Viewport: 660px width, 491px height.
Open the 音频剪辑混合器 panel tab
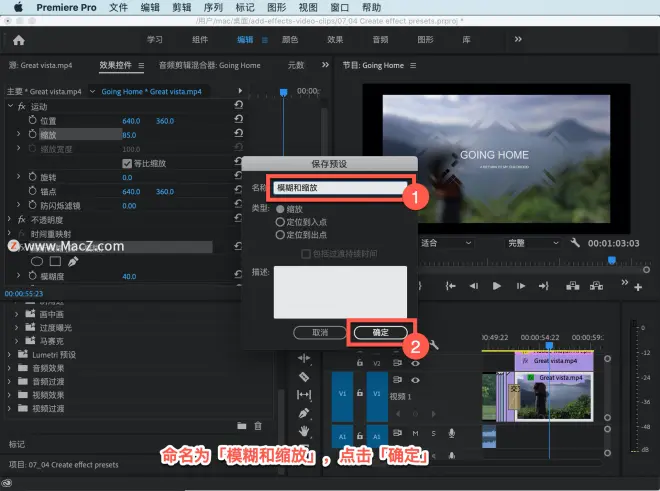coord(210,65)
